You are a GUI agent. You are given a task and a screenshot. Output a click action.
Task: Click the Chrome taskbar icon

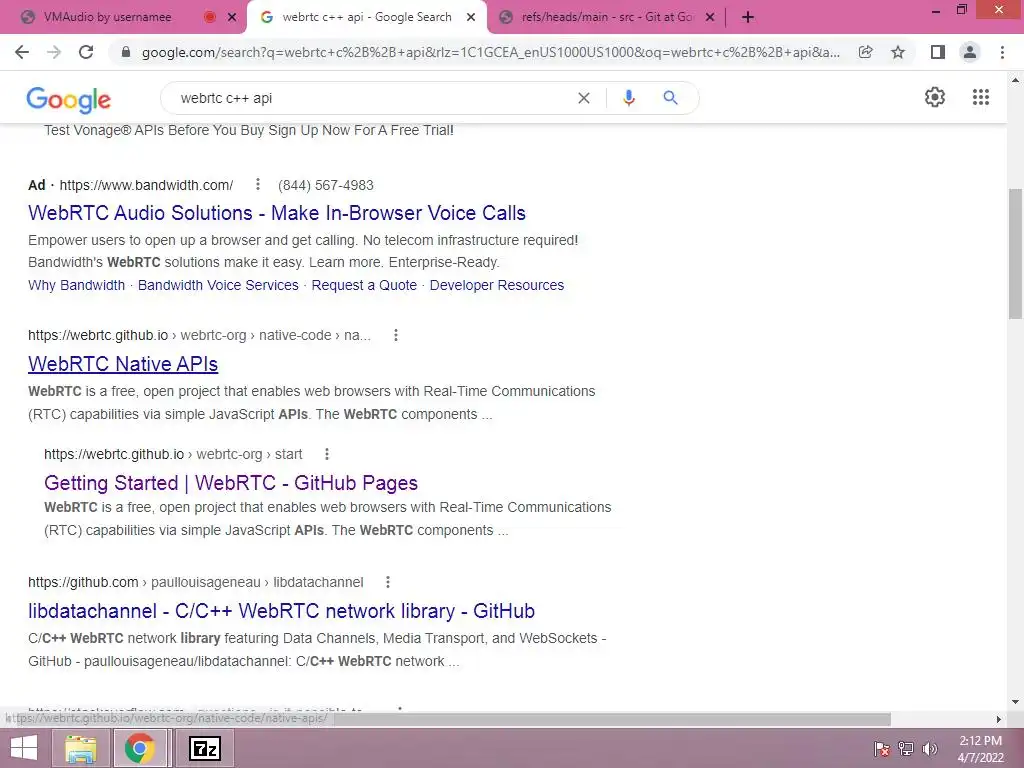point(139,748)
